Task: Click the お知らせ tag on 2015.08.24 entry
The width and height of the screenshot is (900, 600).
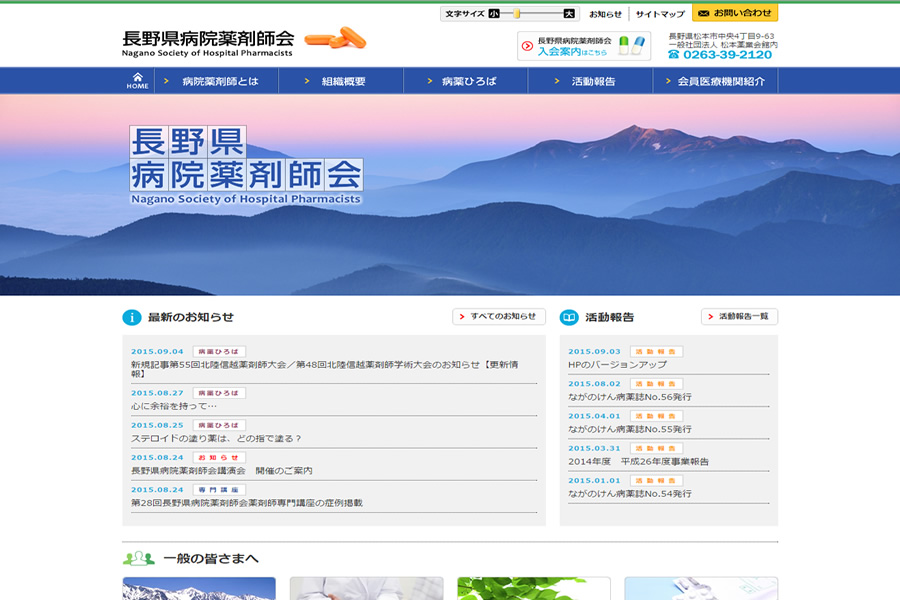Action: tap(219, 457)
